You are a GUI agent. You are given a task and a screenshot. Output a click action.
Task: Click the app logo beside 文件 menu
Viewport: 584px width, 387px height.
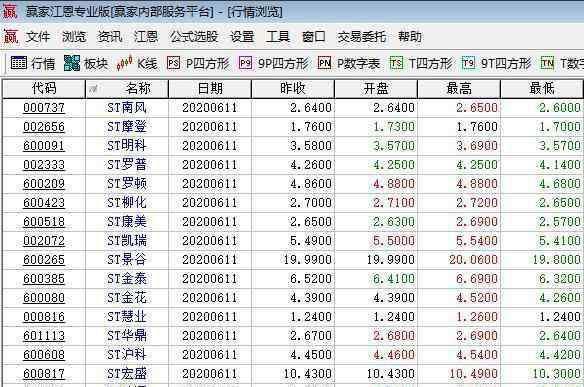[11, 37]
